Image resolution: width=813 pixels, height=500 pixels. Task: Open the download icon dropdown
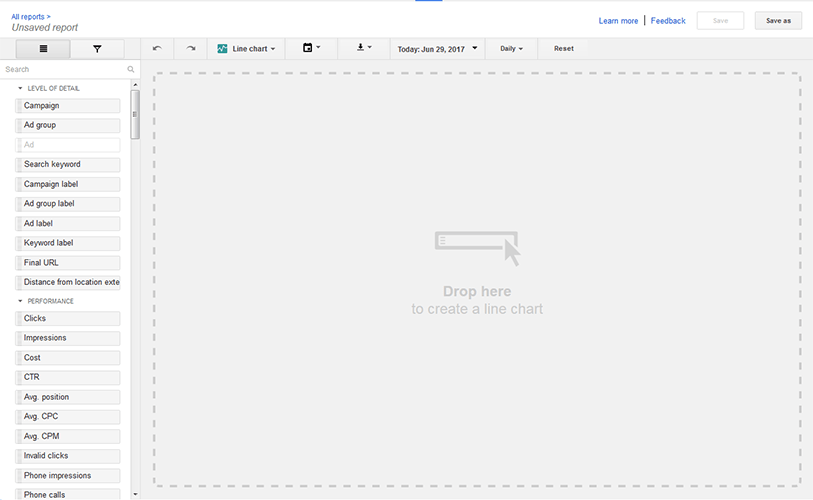(364, 48)
